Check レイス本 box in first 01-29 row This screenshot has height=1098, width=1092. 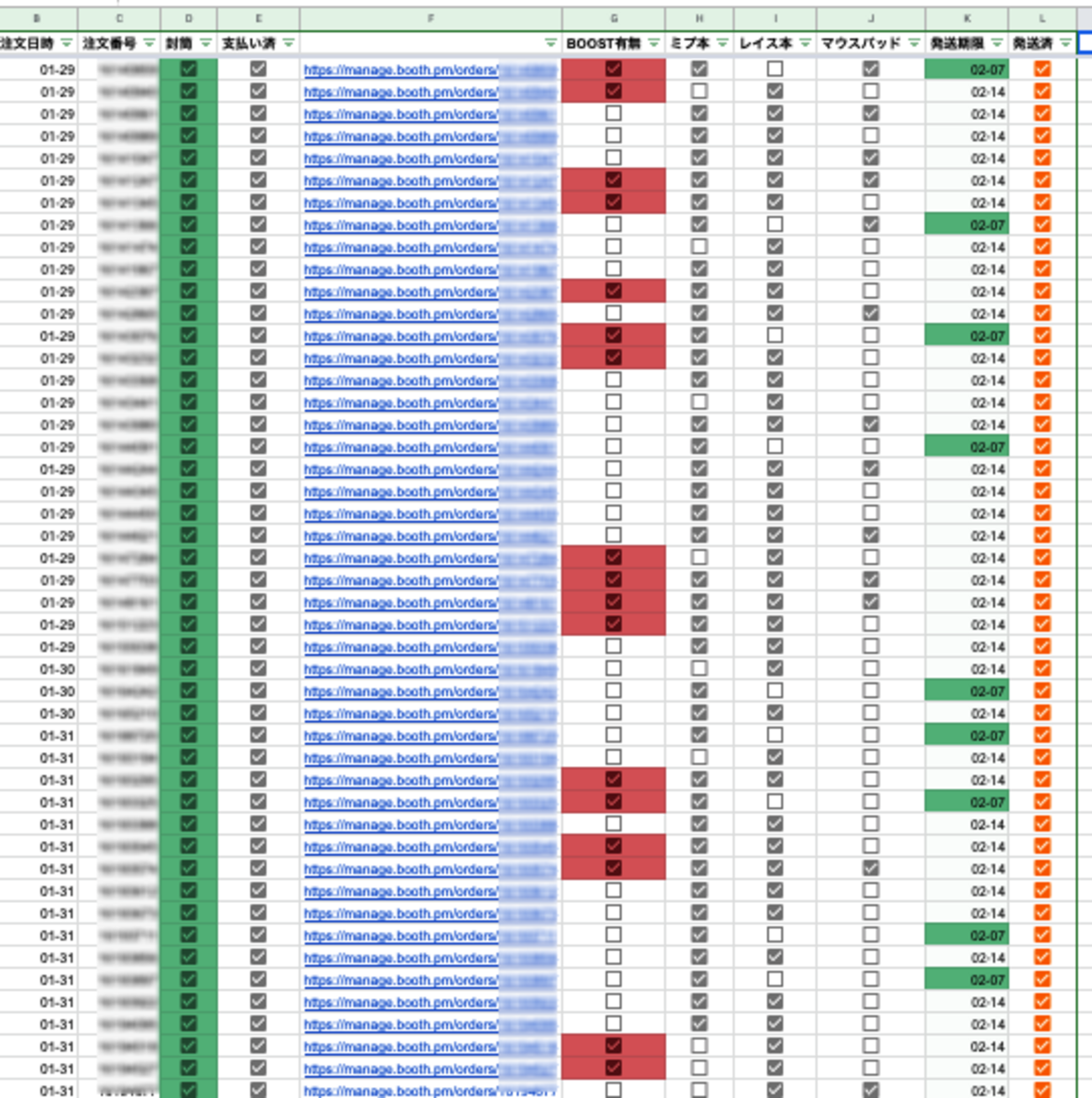click(x=774, y=69)
